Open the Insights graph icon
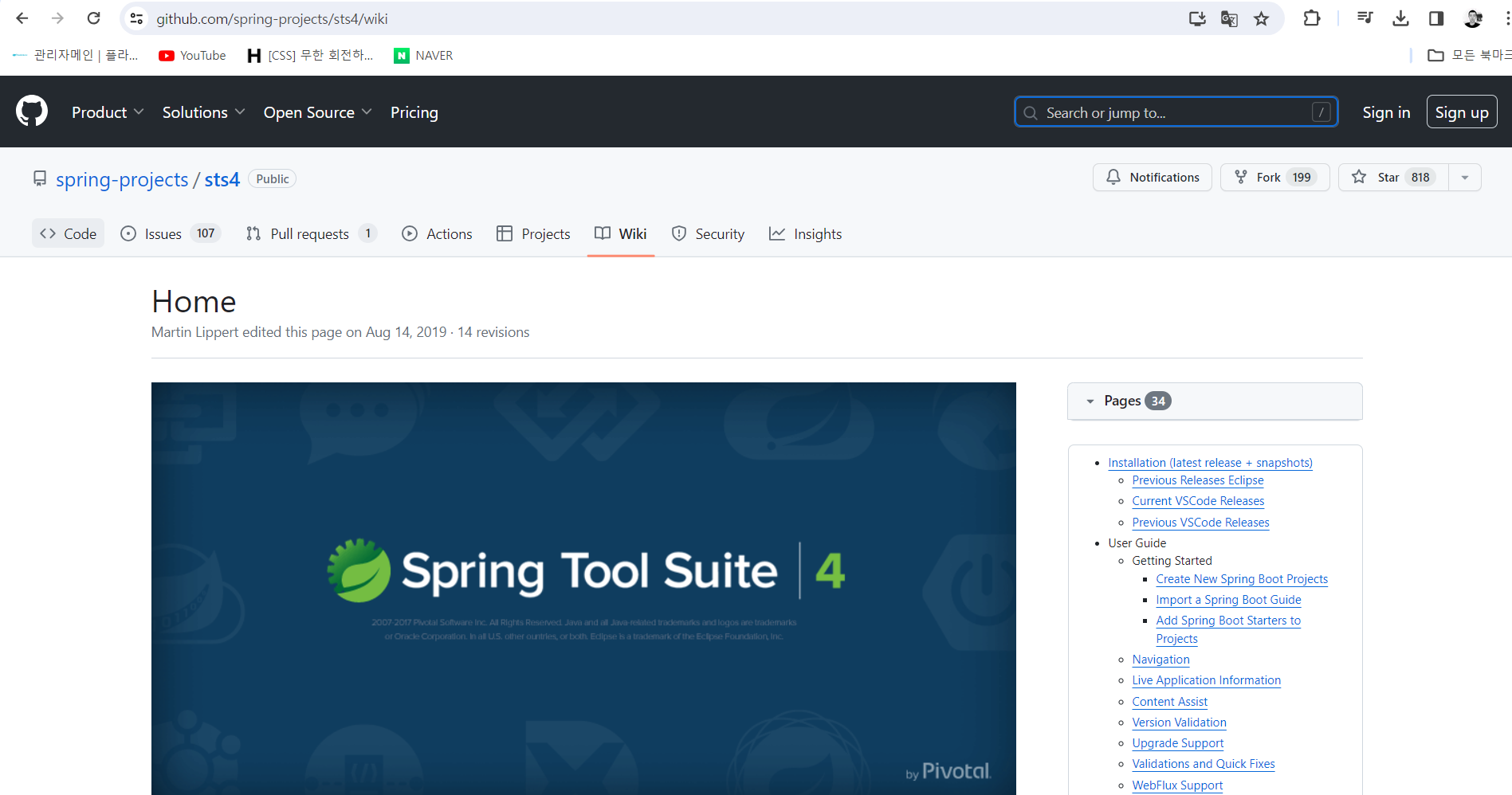This screenshot has width=1512, height=795. 777,233
